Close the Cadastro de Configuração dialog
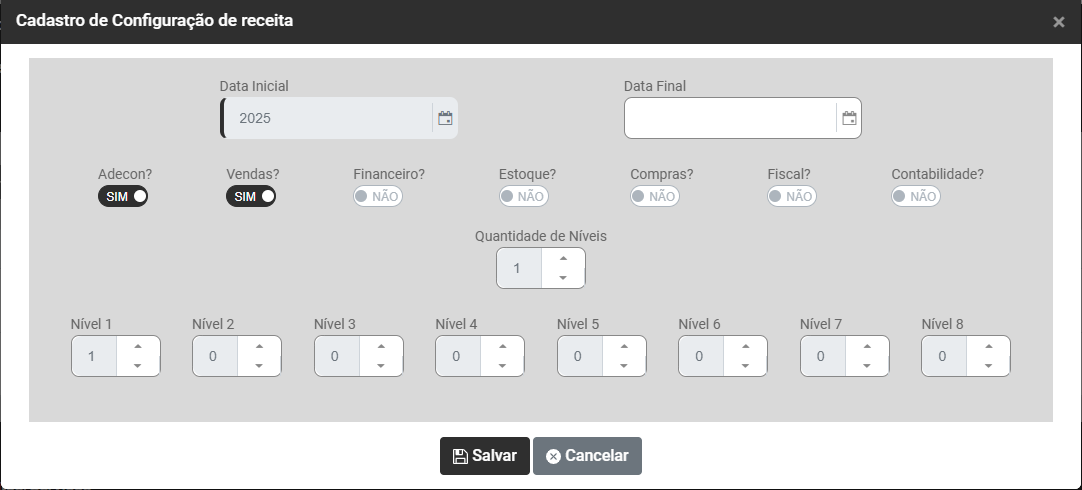The width and height of the screenshot is (1082, 490). pyautogui.click(x=1059, y=22)
